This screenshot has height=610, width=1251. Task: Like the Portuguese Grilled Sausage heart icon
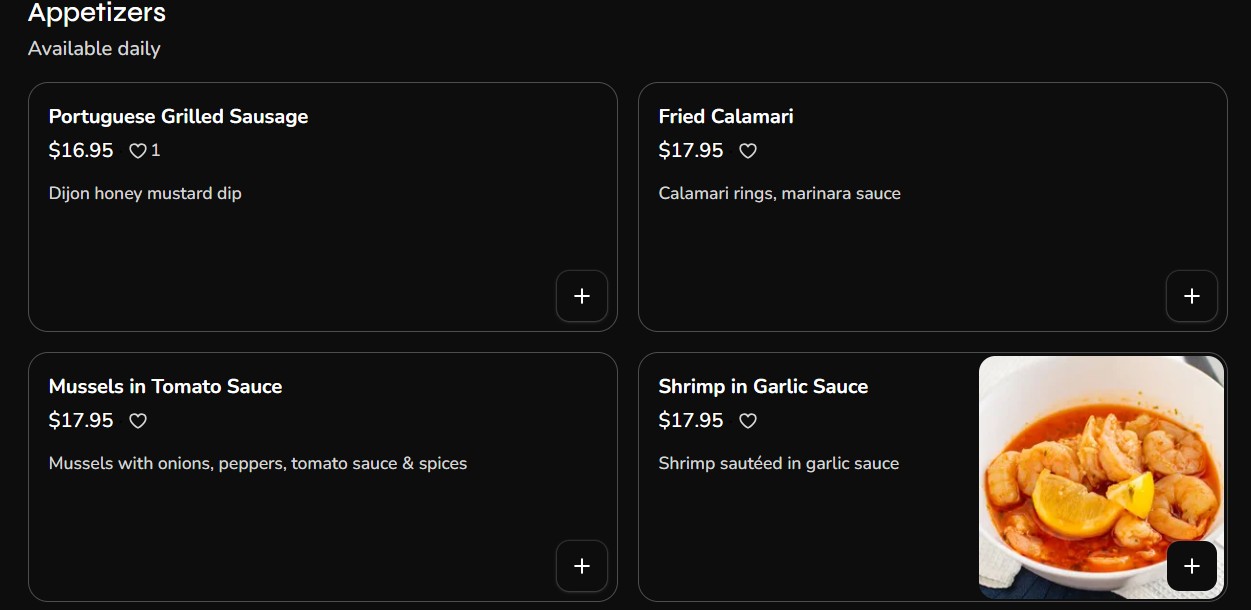(138, 151)
